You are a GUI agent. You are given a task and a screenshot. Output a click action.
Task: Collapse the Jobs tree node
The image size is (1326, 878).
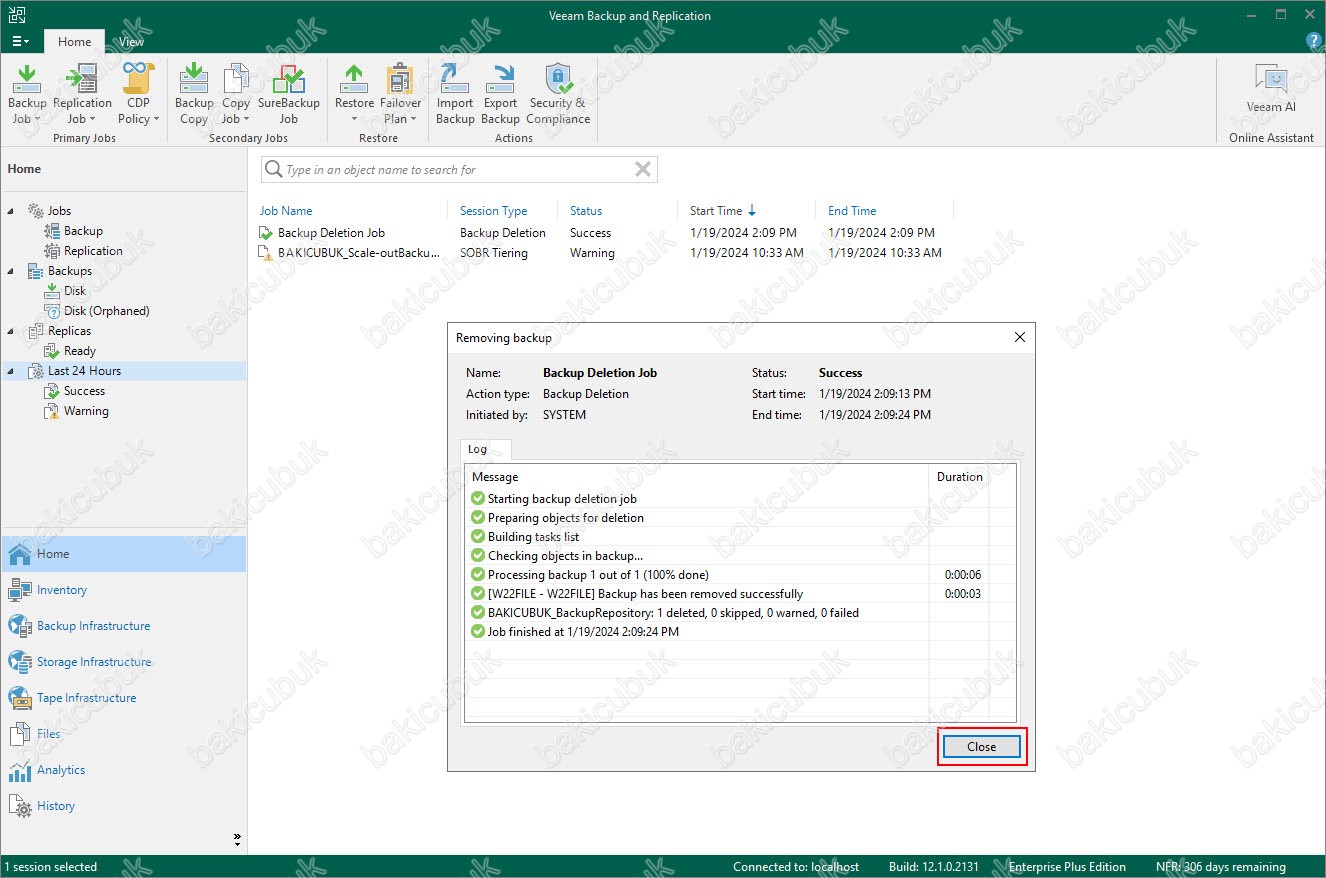(11, 211)
